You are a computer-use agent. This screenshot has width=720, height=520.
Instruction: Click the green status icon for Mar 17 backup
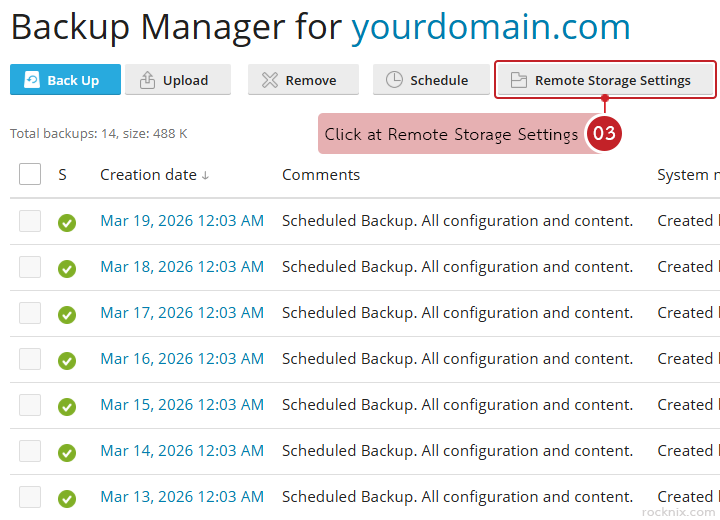tap(67, 314)
